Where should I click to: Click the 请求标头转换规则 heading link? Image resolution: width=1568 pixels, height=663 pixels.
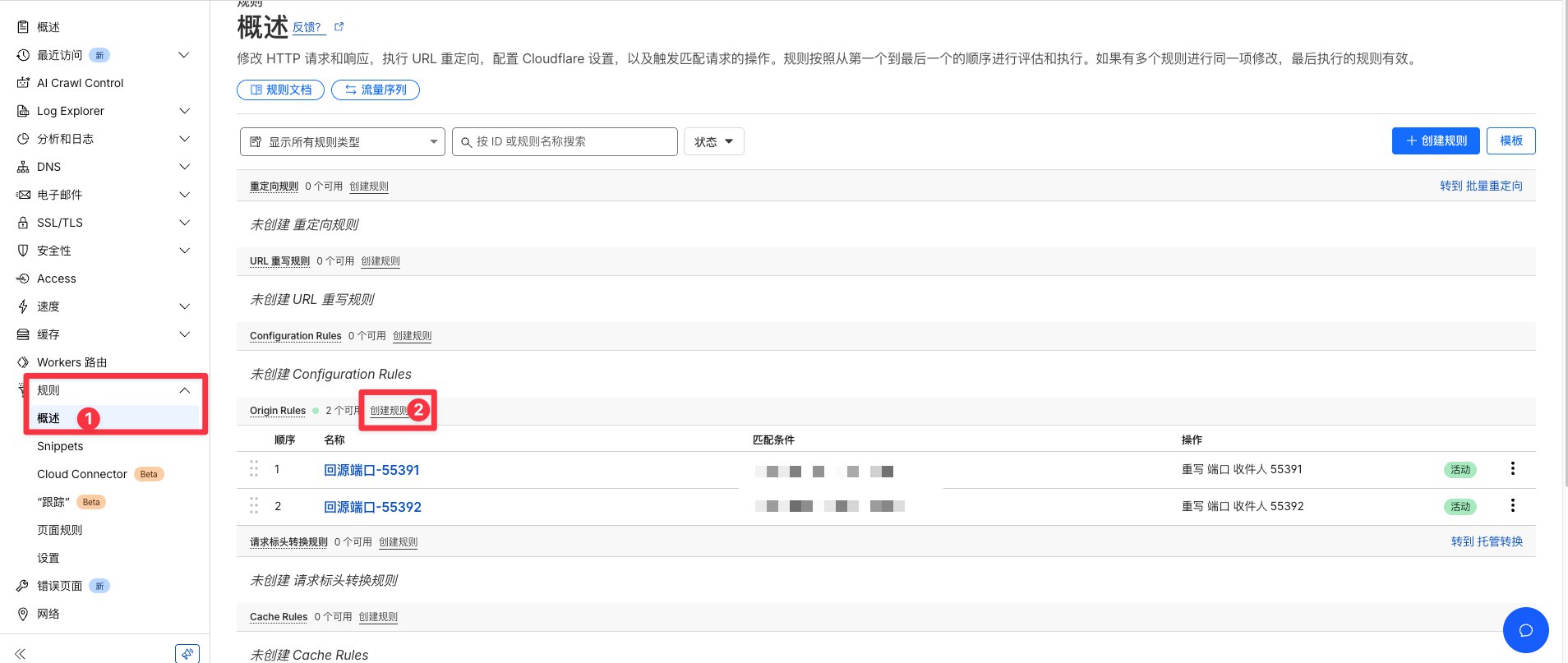[288, 541]
